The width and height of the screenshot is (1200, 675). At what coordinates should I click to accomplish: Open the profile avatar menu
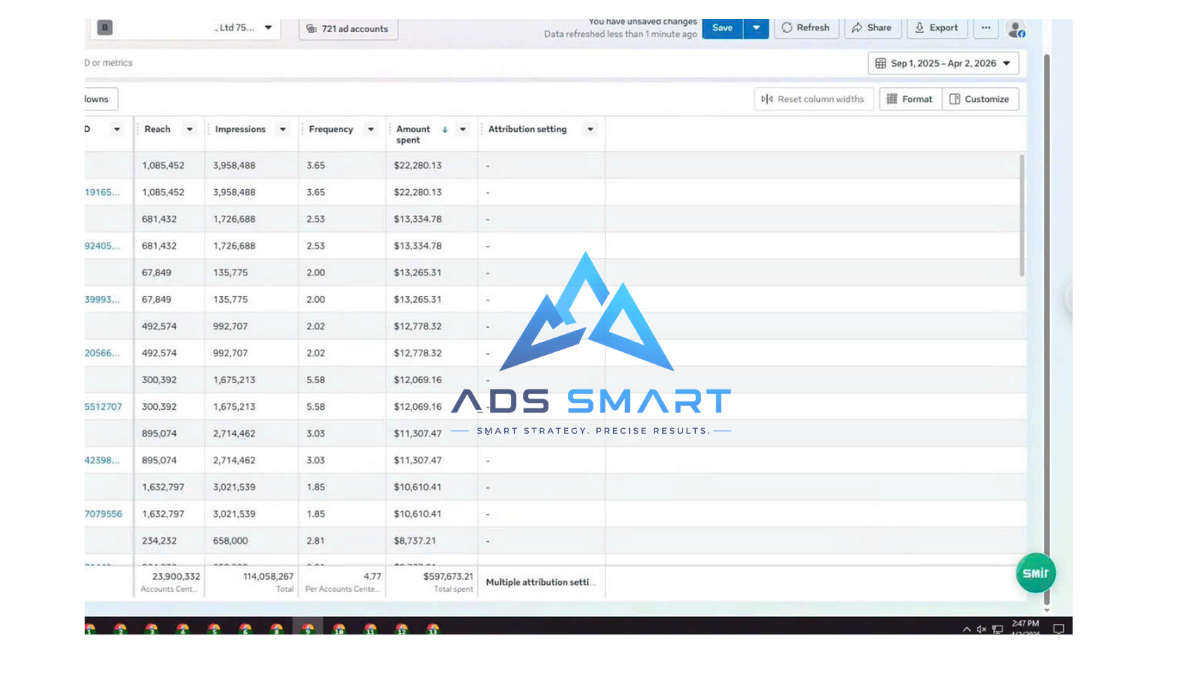point(1015,29)
